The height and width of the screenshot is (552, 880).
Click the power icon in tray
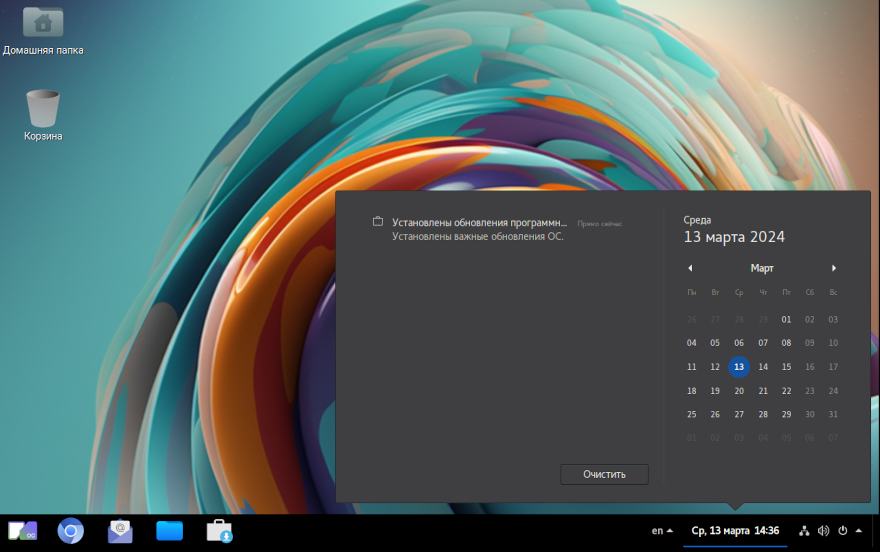pyautogui.click(x=842, y=531)
